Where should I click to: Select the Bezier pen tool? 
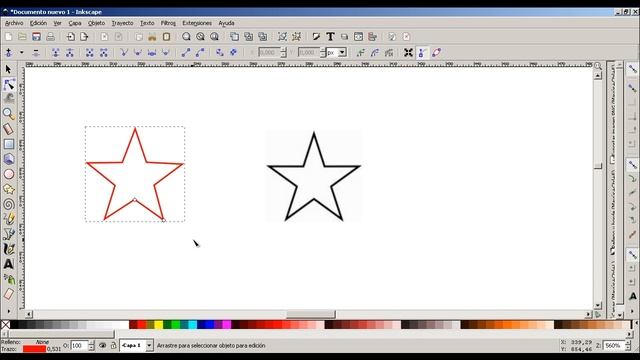coord(9,234)
